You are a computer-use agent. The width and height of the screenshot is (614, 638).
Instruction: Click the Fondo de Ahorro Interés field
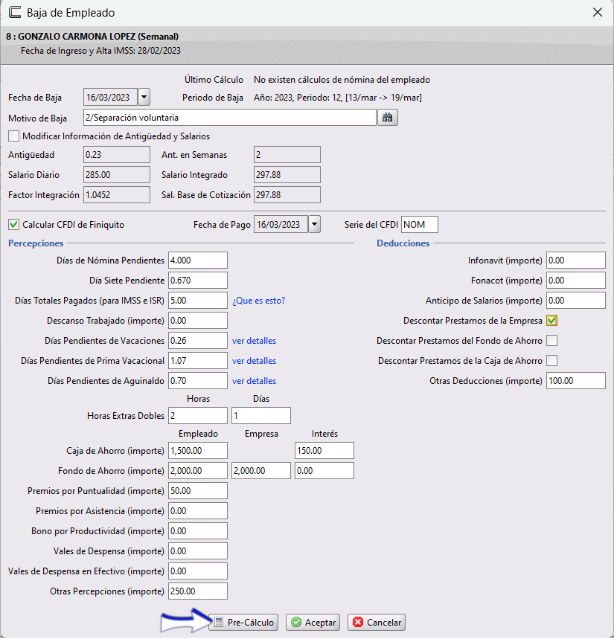click(x=324, y=471)
